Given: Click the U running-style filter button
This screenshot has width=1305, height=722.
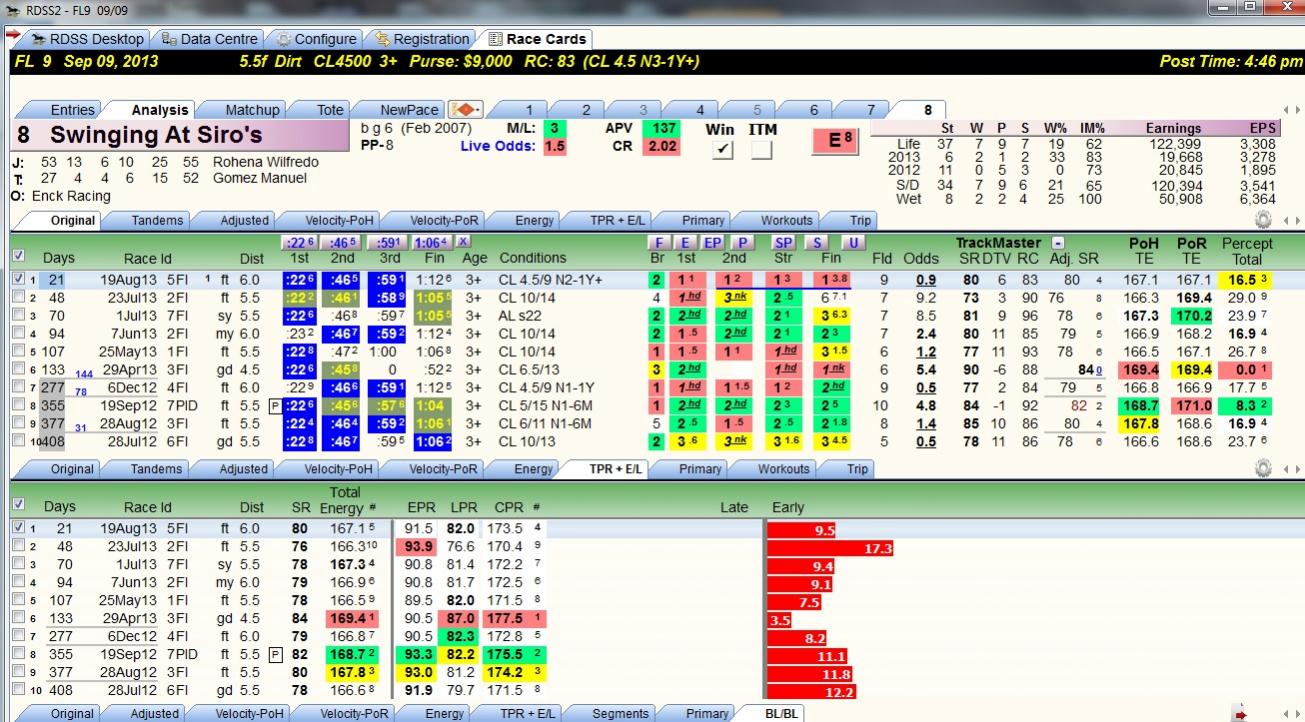Looking at the screenshot, I should click(851, 242).
